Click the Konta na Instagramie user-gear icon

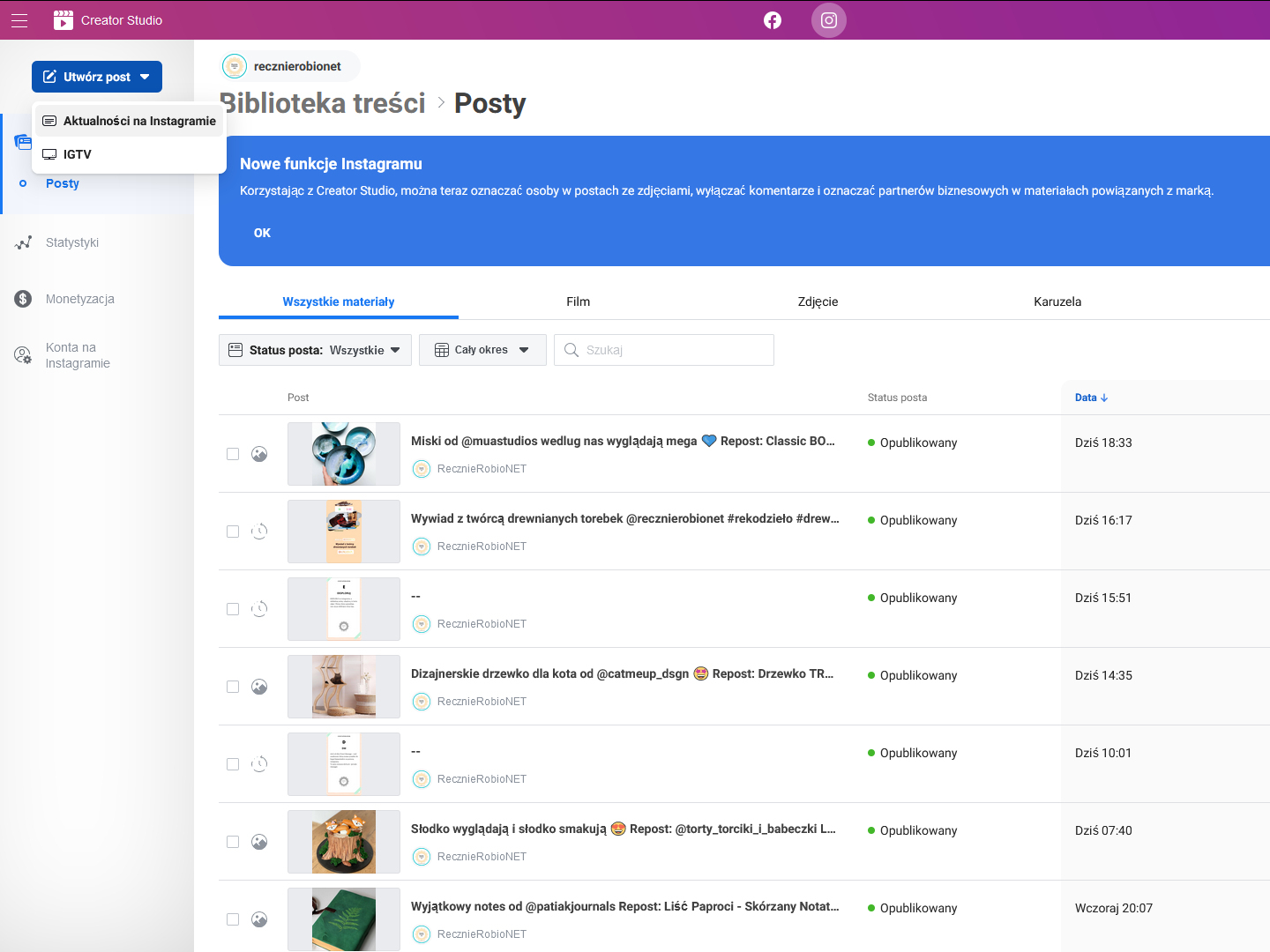(x=23, y=355)
